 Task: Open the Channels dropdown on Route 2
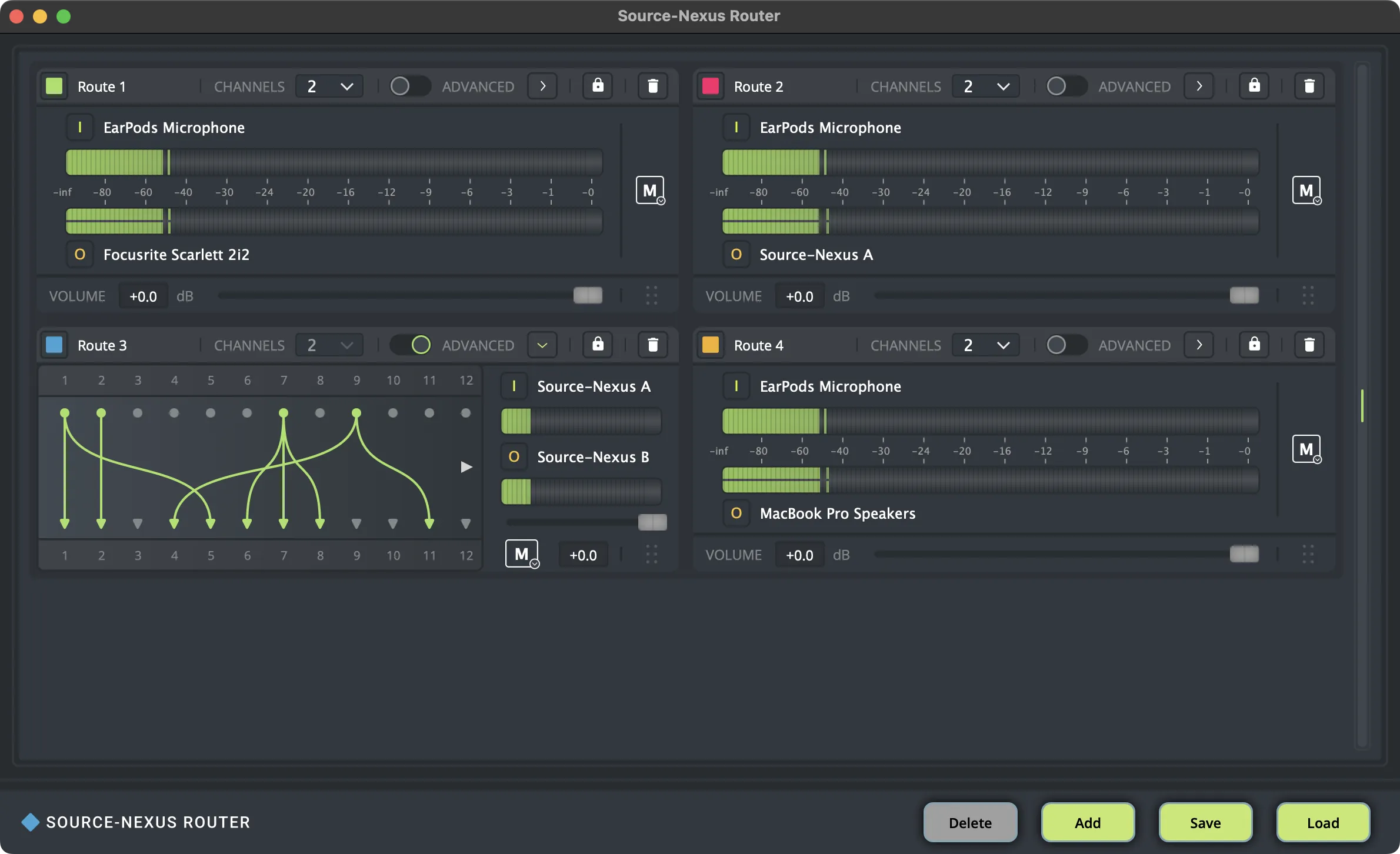(986, 86)
